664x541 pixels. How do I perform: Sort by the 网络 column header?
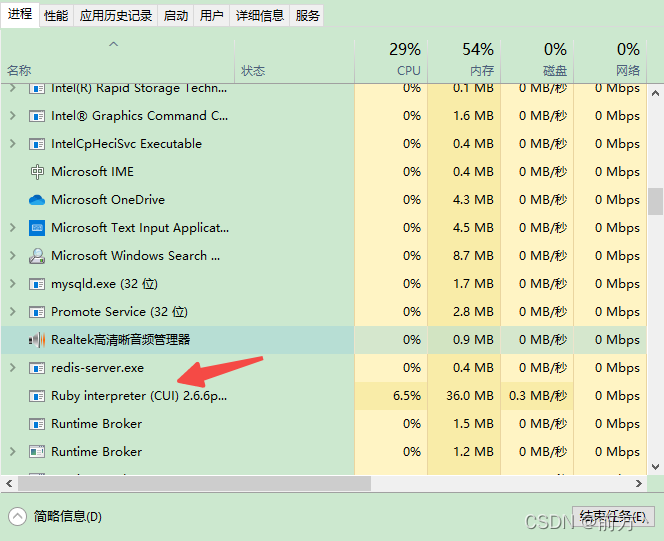point(610,62)
